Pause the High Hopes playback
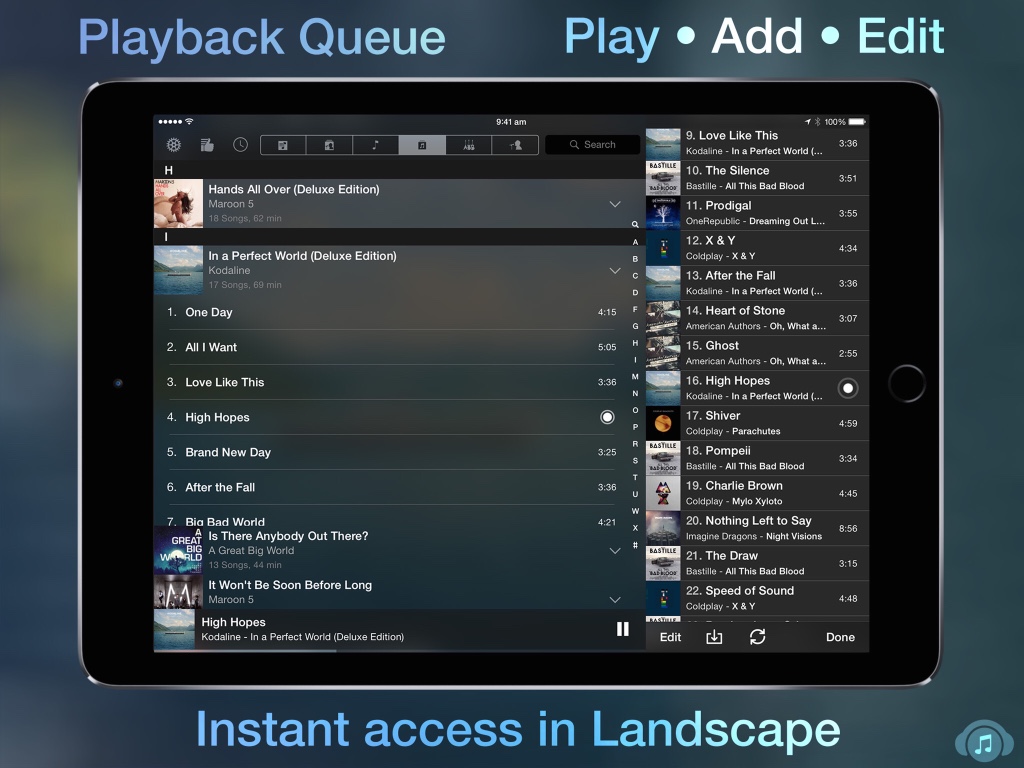 622,629
